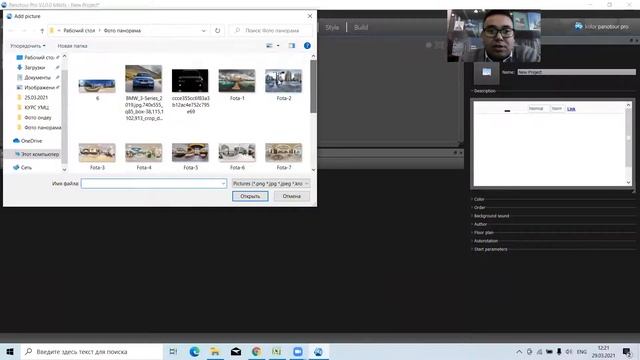Click the Link hyperlink in description editor
The width and height of the screenshot is (640, 360).
571,109
